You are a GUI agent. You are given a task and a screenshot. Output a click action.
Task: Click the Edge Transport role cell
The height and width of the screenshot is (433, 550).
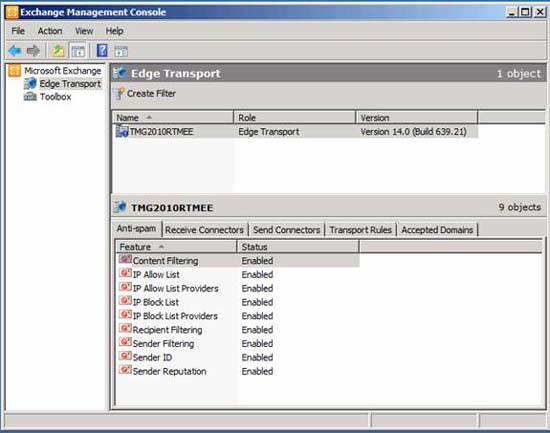(x=269, y=132)
